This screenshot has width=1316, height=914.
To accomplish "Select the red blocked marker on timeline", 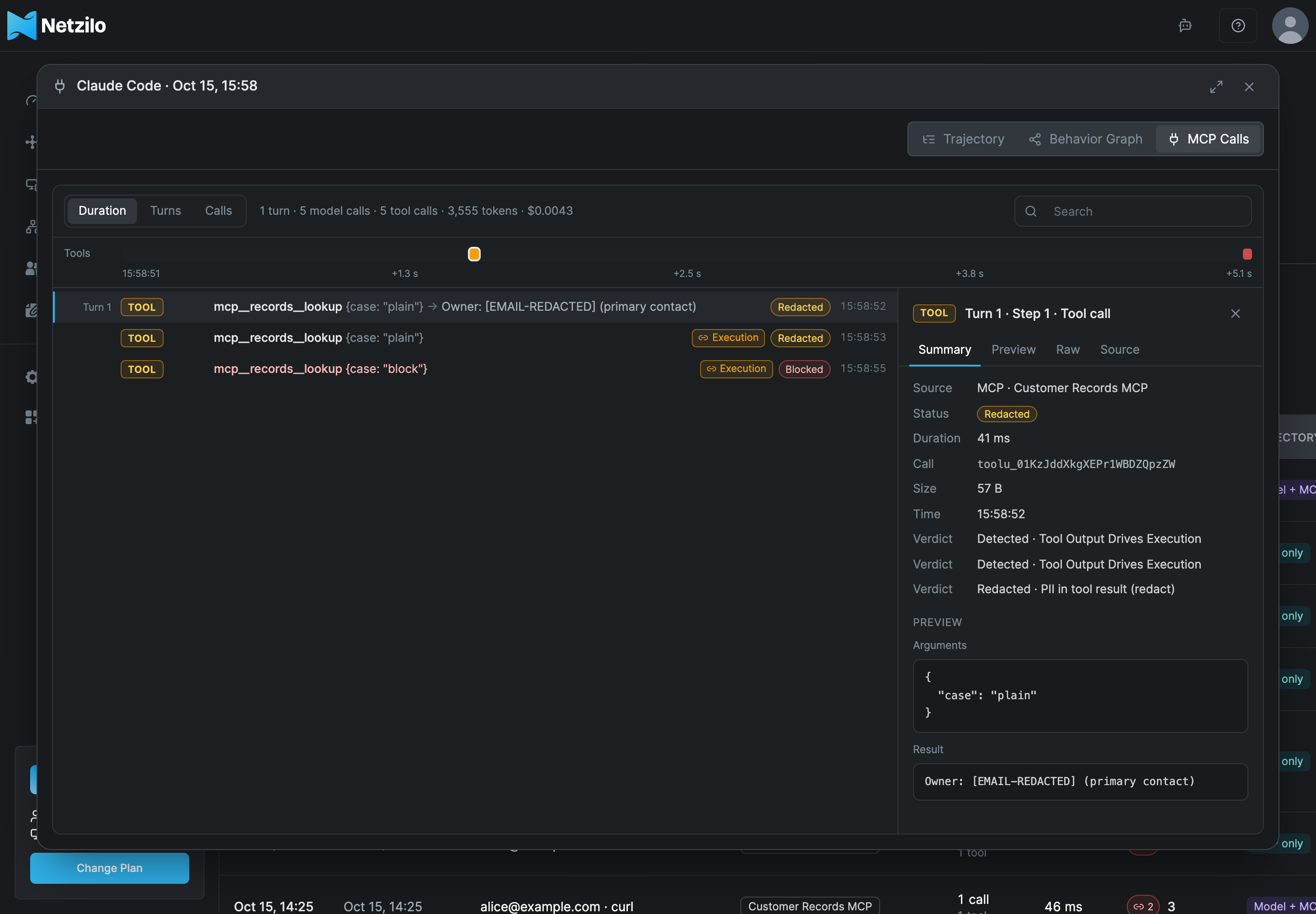I will click(x=1247, y=254).
